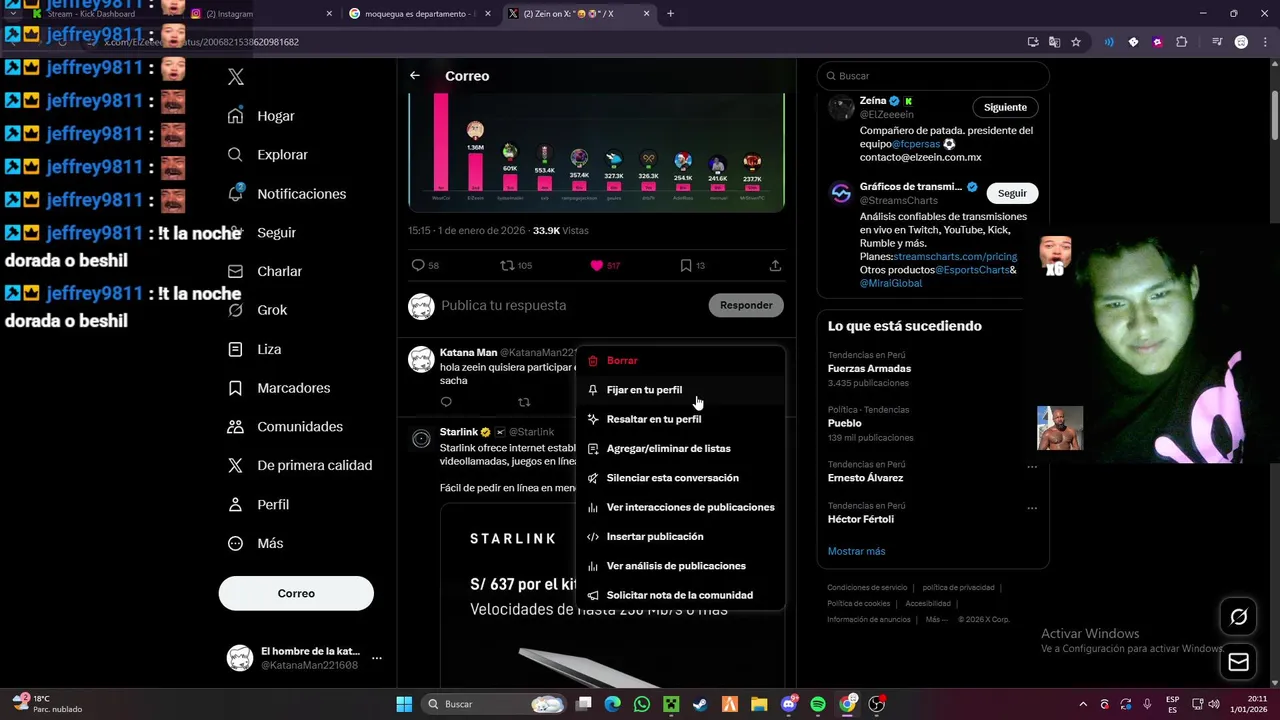Click the reply icon with 58 replies
This screenshot has height=720, width=1280.
tap(418, 265)
